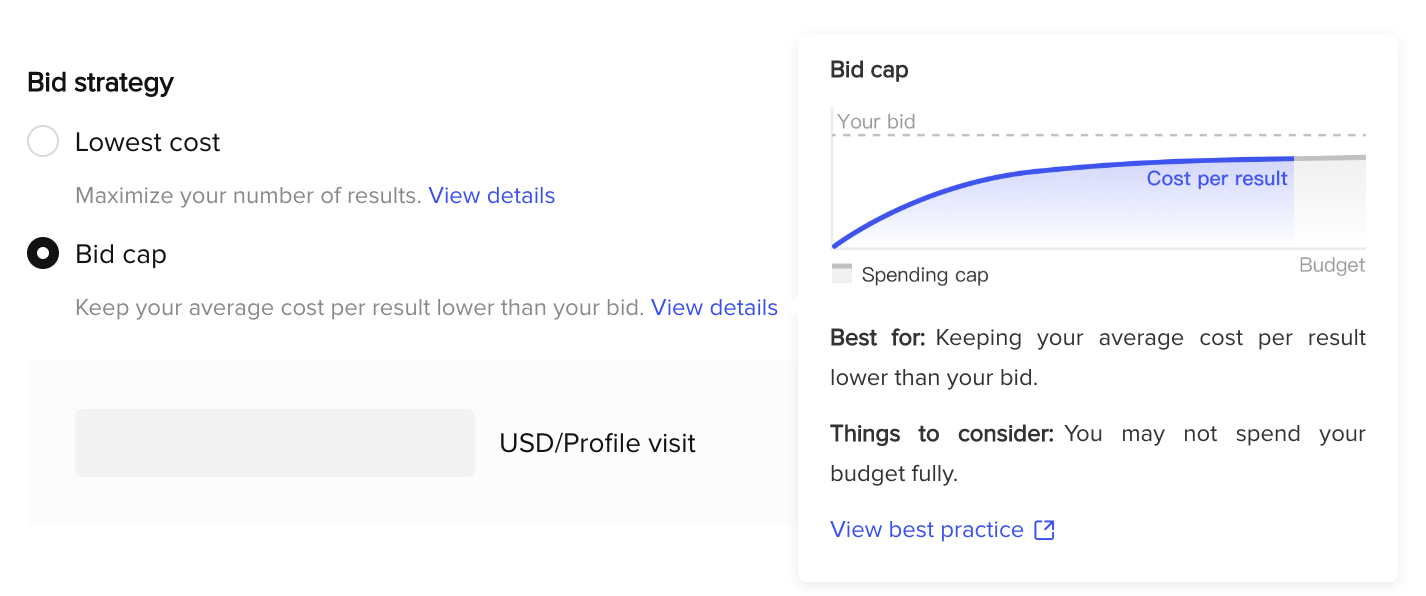Click the Things to consider paragraph
1426x596 pixels.
click(1098, 454)
